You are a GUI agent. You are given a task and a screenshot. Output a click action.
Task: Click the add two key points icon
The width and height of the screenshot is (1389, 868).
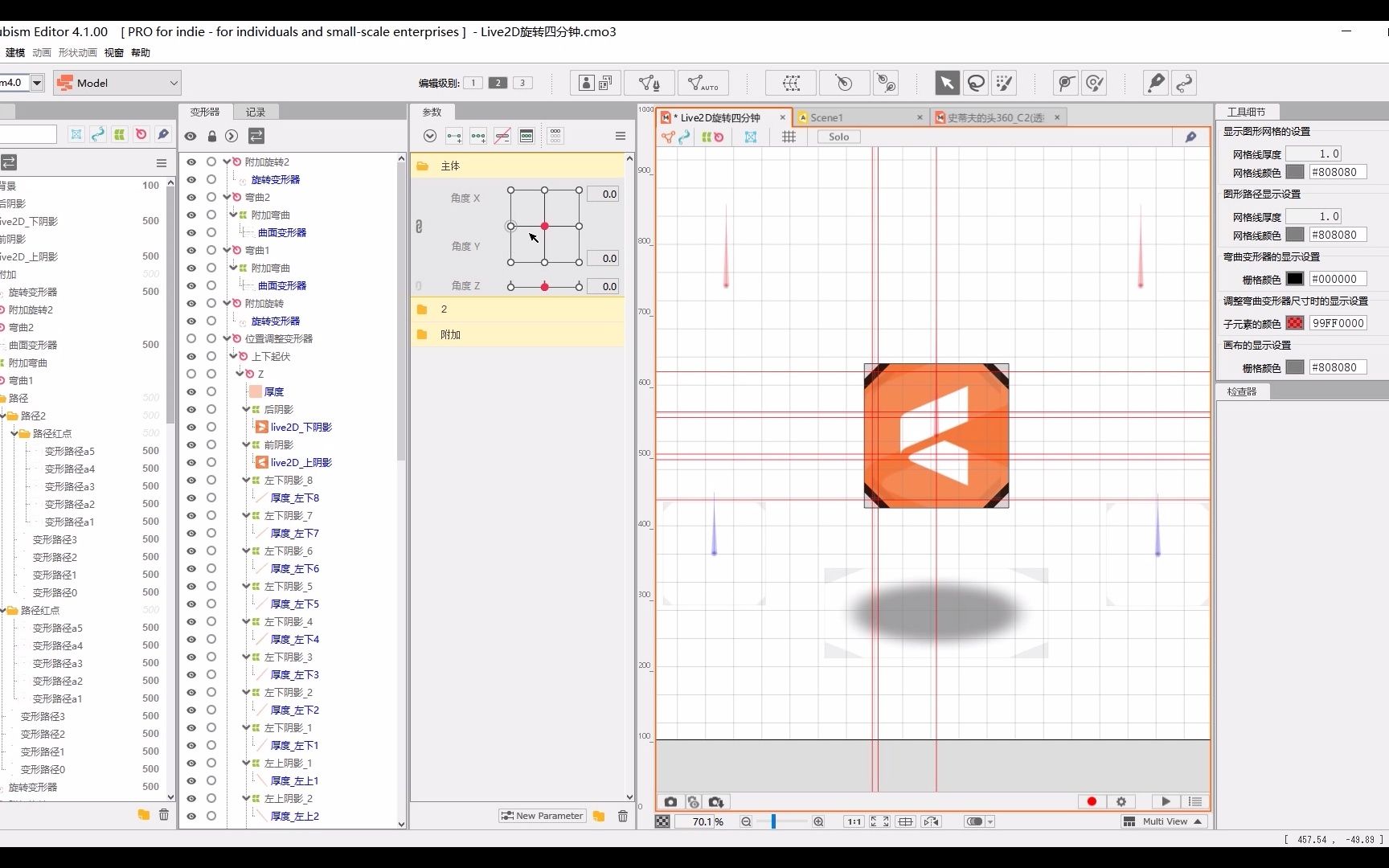tap(454, 137)
